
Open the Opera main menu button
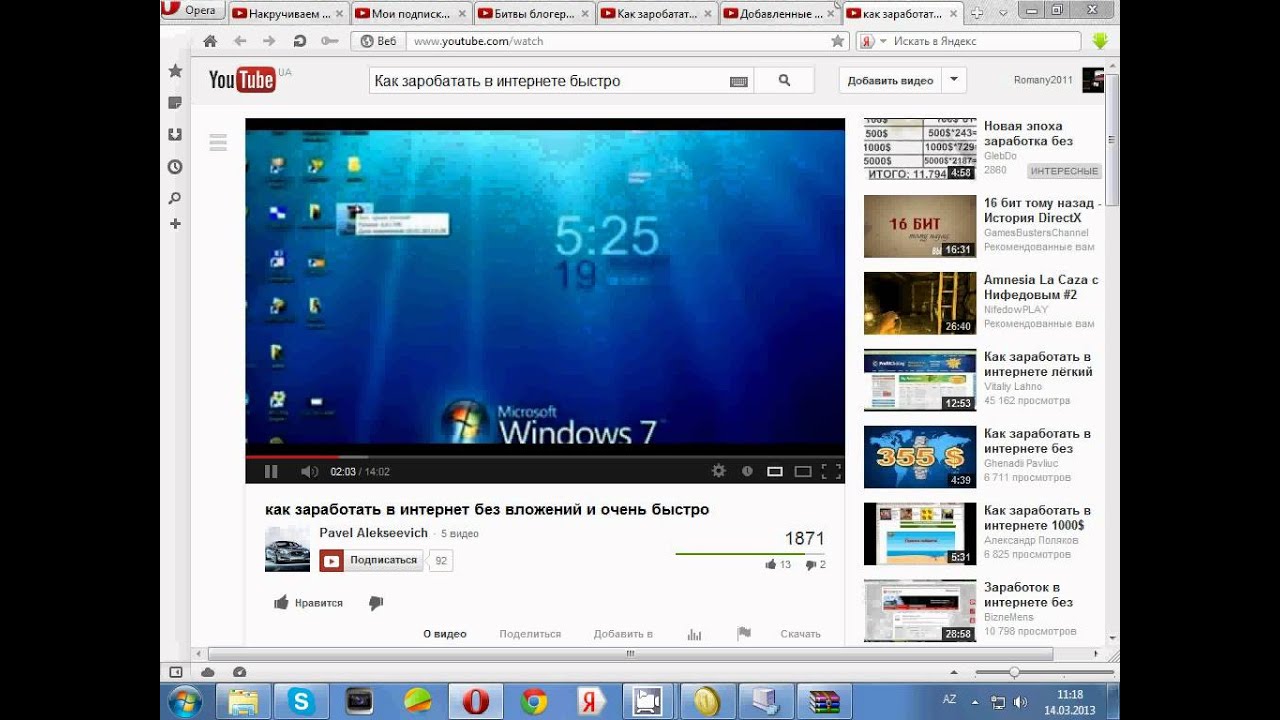(192, 10)
